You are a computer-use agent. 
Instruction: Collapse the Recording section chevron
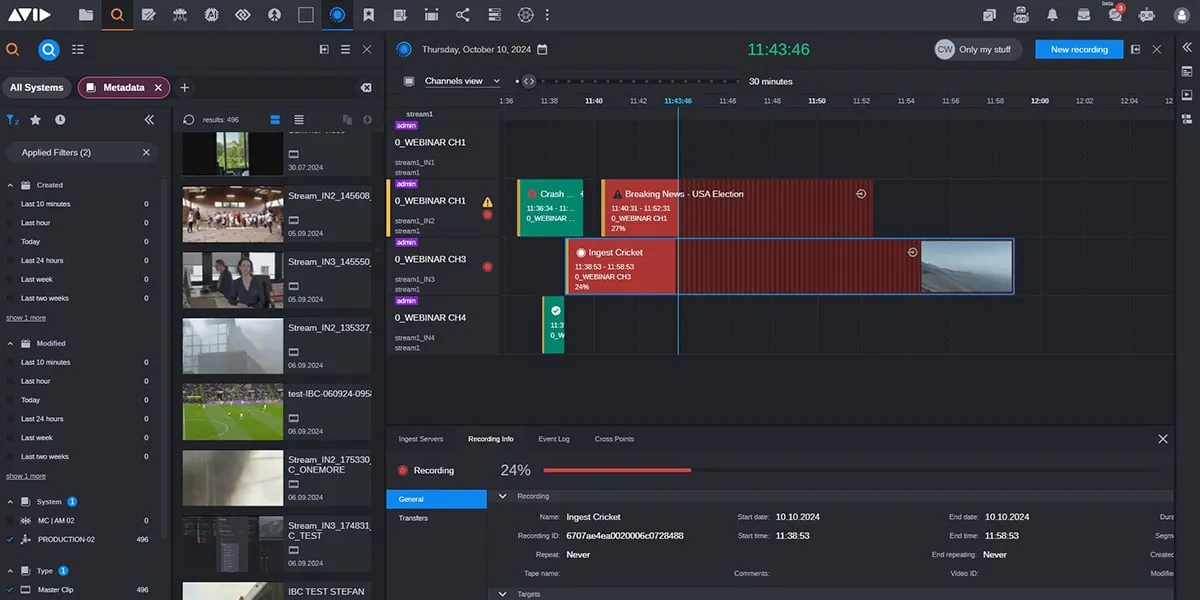pos(502,496)
